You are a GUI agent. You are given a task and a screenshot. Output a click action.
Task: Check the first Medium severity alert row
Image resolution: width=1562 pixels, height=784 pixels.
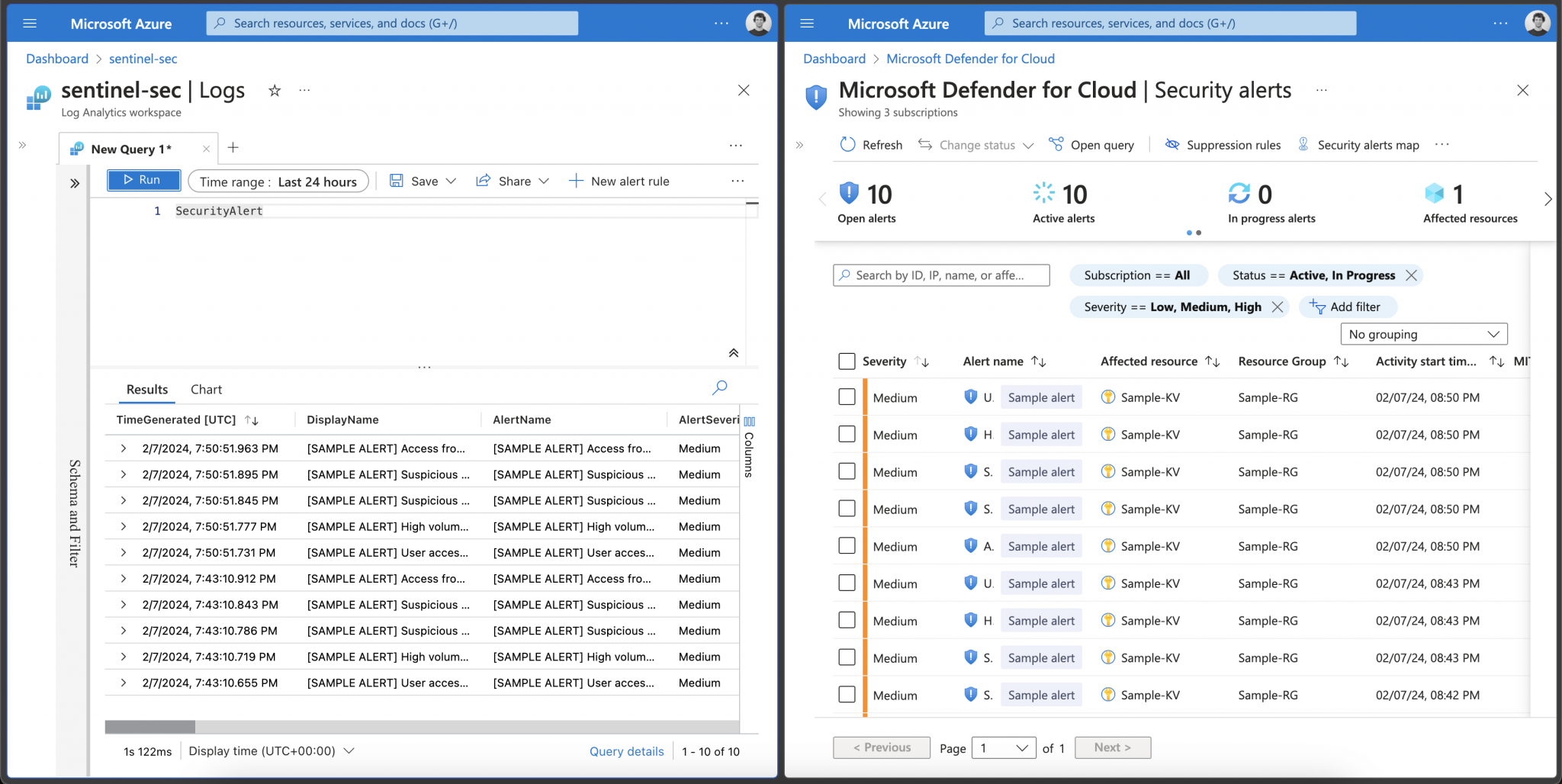(x=847, y=397)
